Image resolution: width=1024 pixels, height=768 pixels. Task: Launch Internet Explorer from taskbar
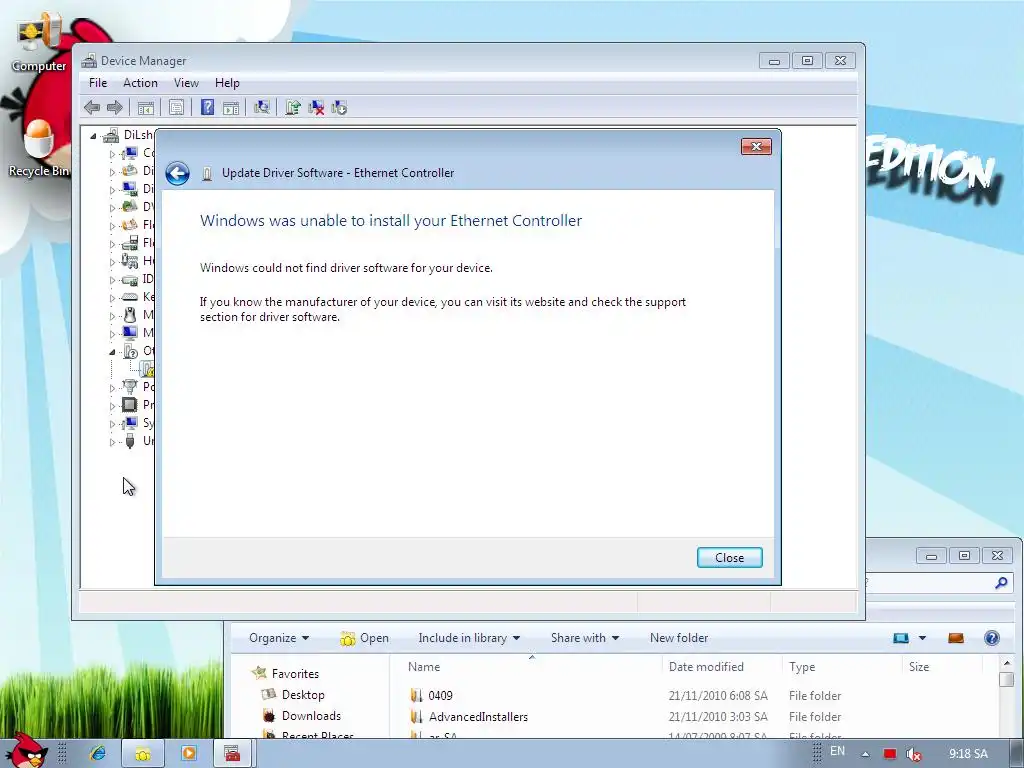pyautogui.click(x=98, y=754)
